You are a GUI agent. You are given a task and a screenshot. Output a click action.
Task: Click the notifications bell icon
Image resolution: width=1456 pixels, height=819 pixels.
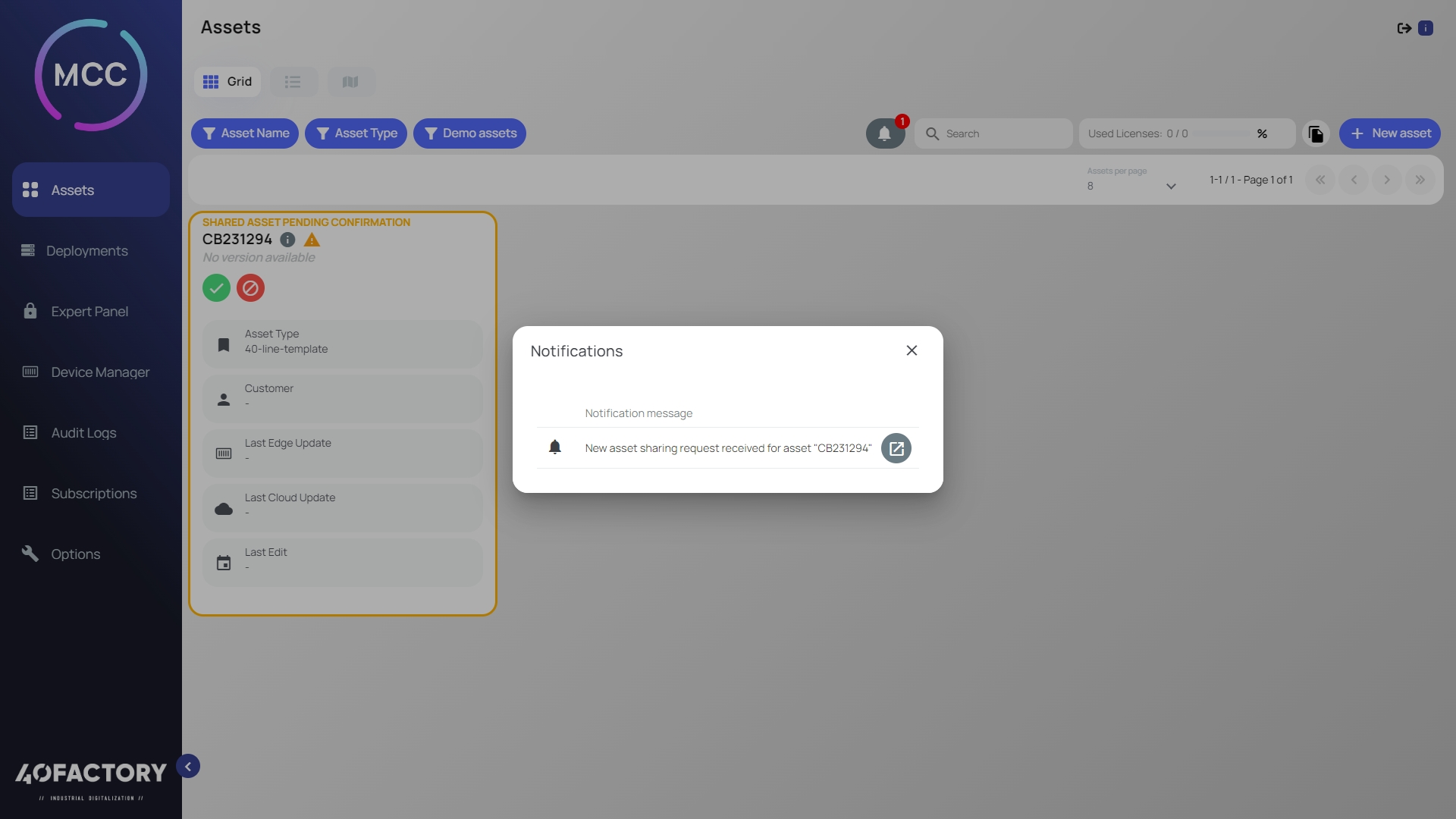click(x=884, y=133)
